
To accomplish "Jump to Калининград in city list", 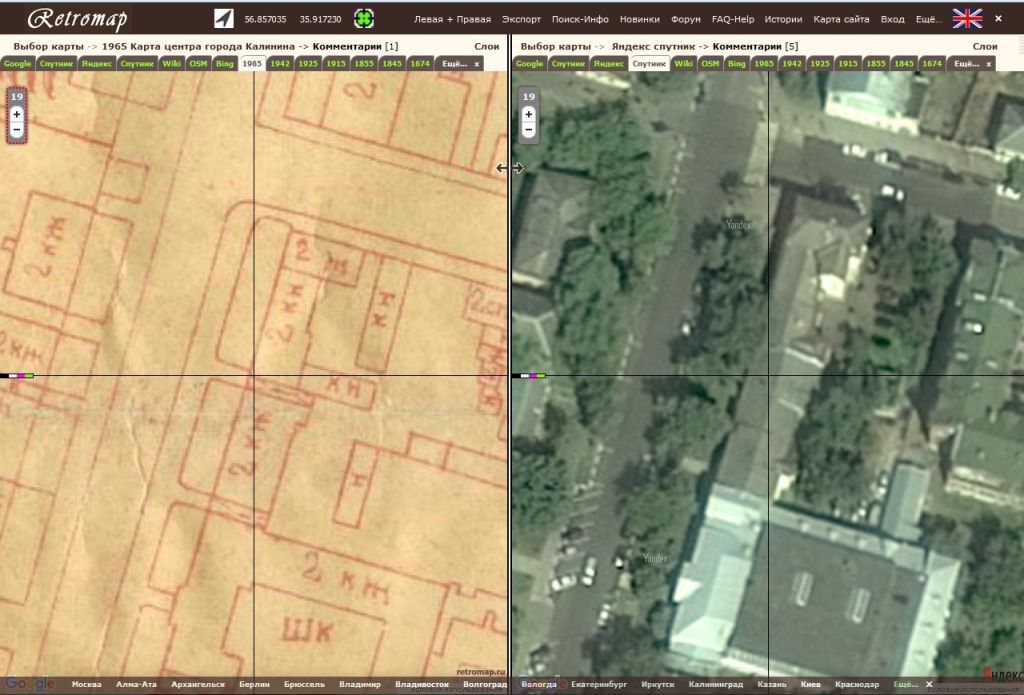I will coord(716,685).
